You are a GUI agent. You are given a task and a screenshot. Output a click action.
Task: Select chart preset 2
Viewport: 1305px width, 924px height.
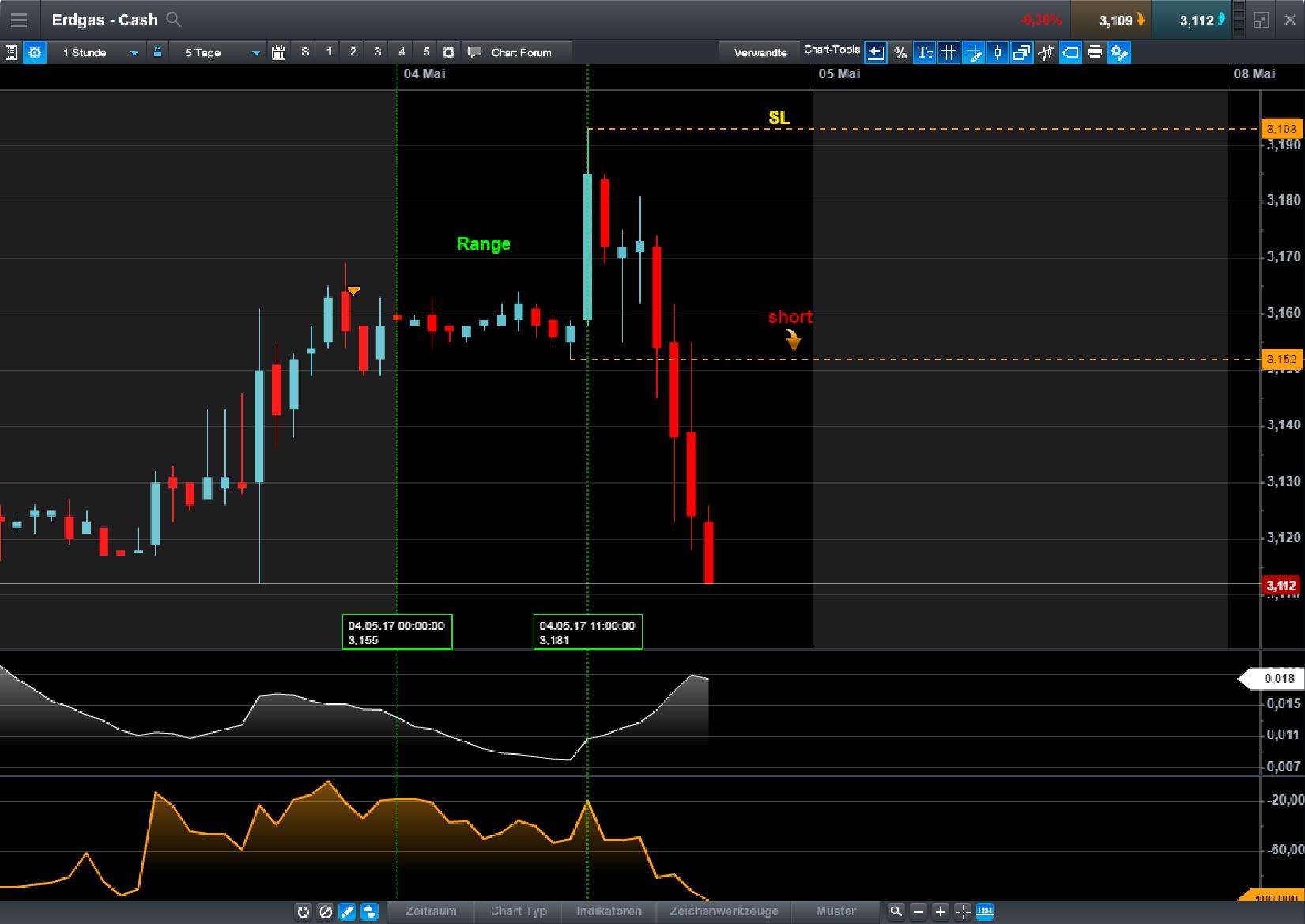click(353, 52)
